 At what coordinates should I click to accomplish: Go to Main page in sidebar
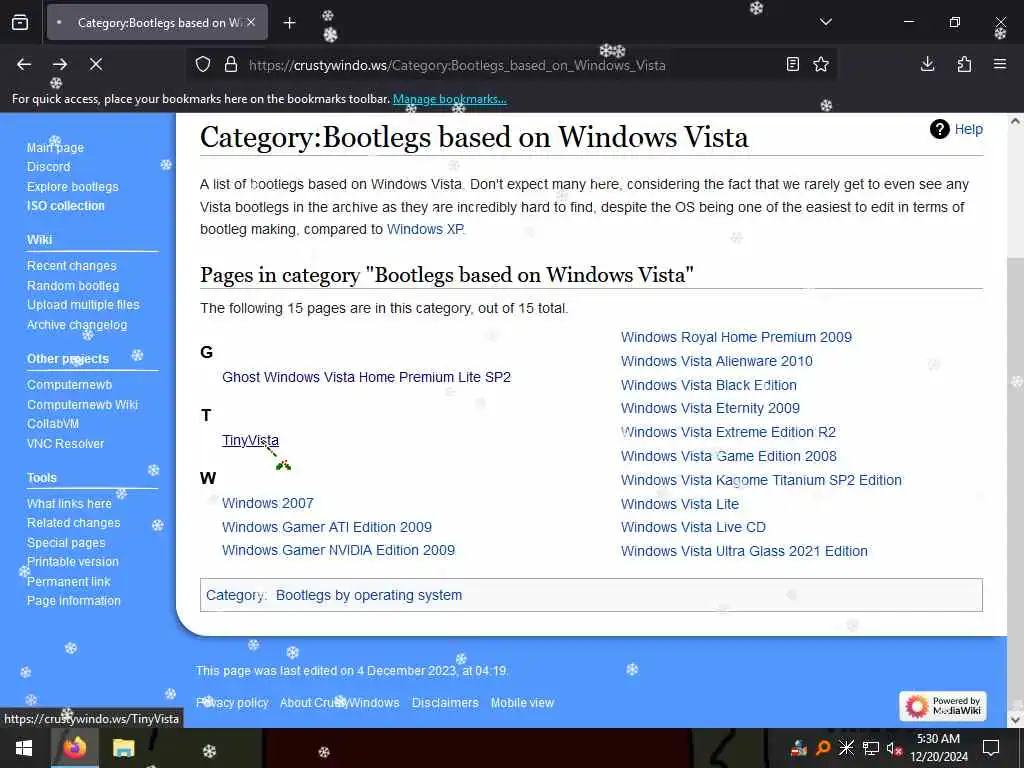[x=55, y=148]
